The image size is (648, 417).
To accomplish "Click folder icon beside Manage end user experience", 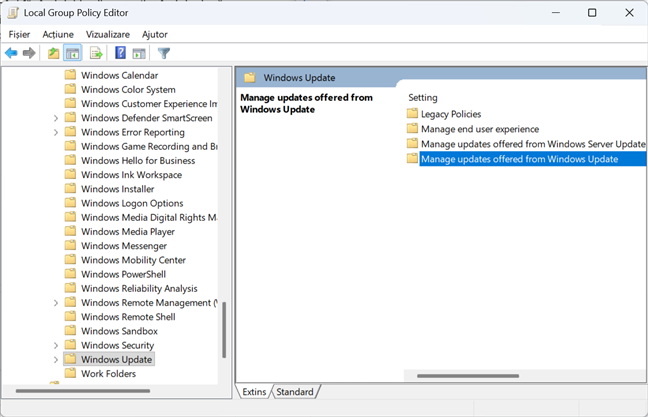I will (412, 129).
